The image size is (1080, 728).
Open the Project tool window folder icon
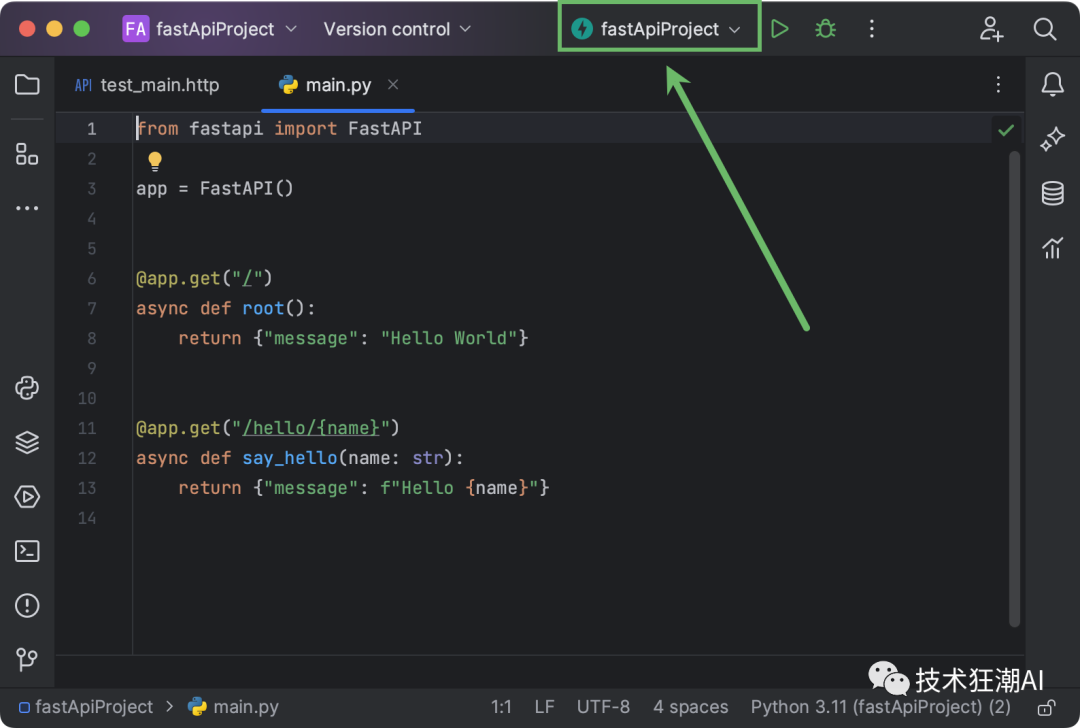click(27, 85)
